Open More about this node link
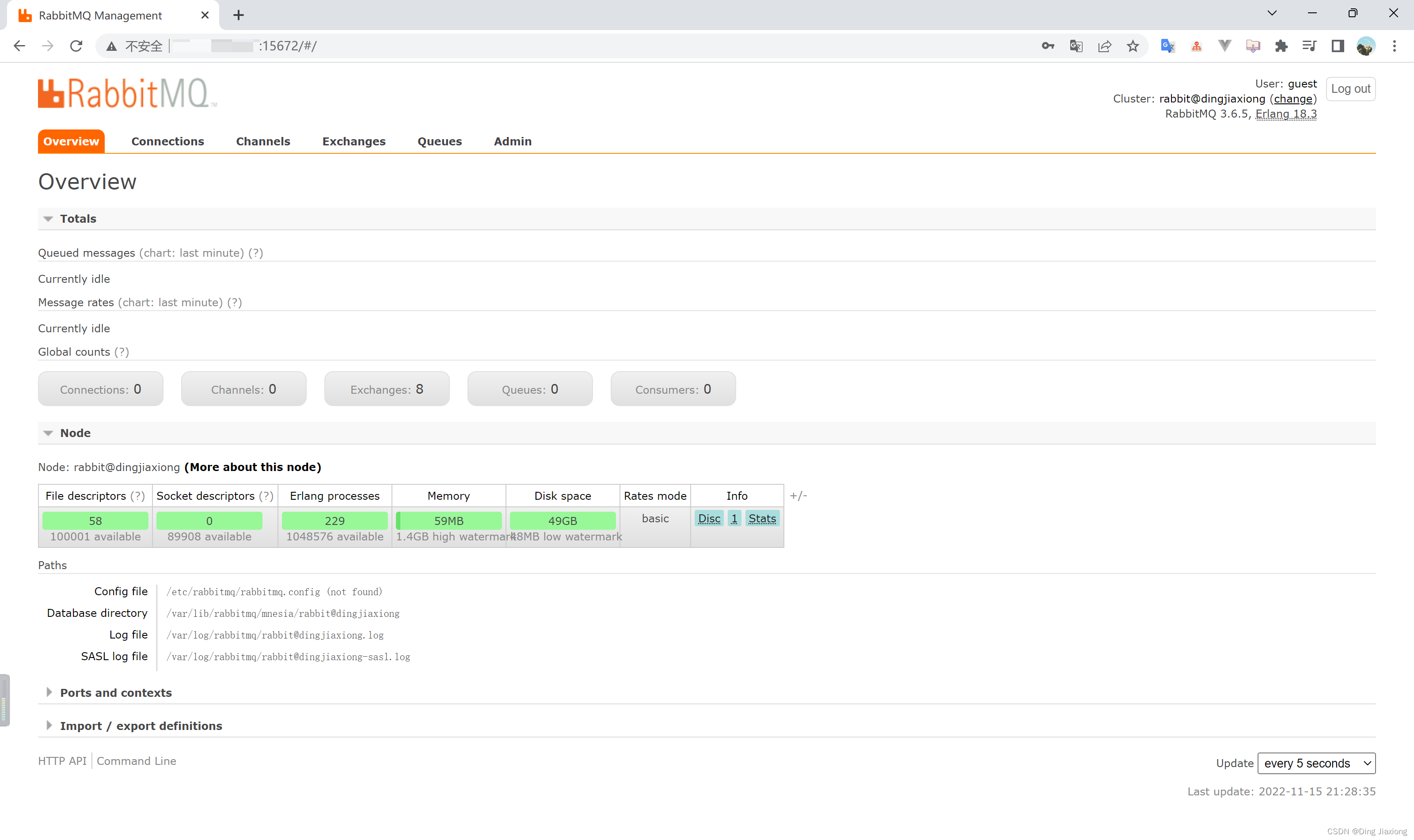 pyautogui.click(x=252, y=467)
